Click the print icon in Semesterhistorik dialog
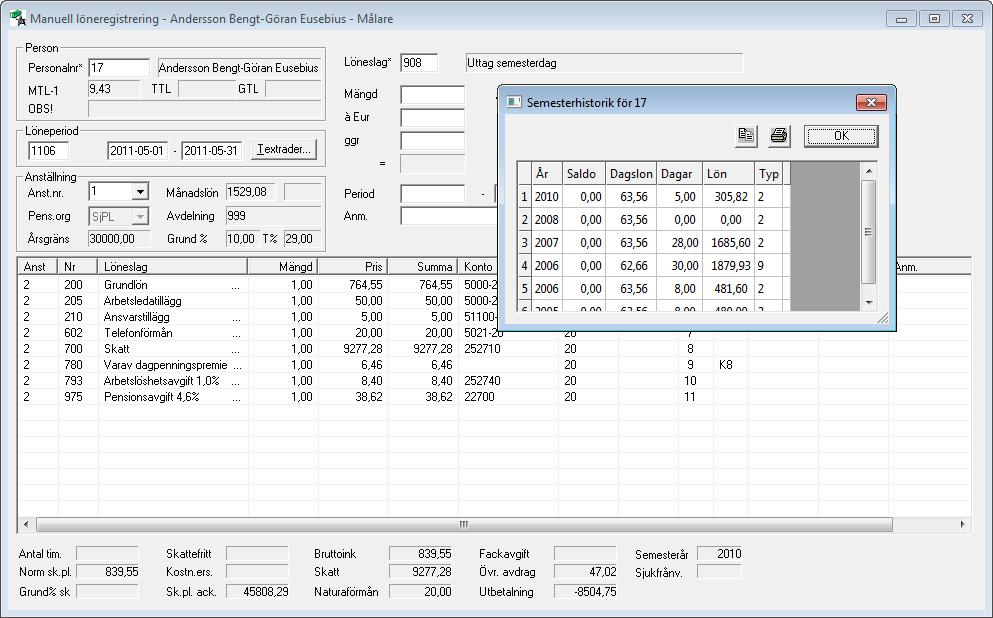Viewport: 993px width, 618px height. [x=779, y=136]
